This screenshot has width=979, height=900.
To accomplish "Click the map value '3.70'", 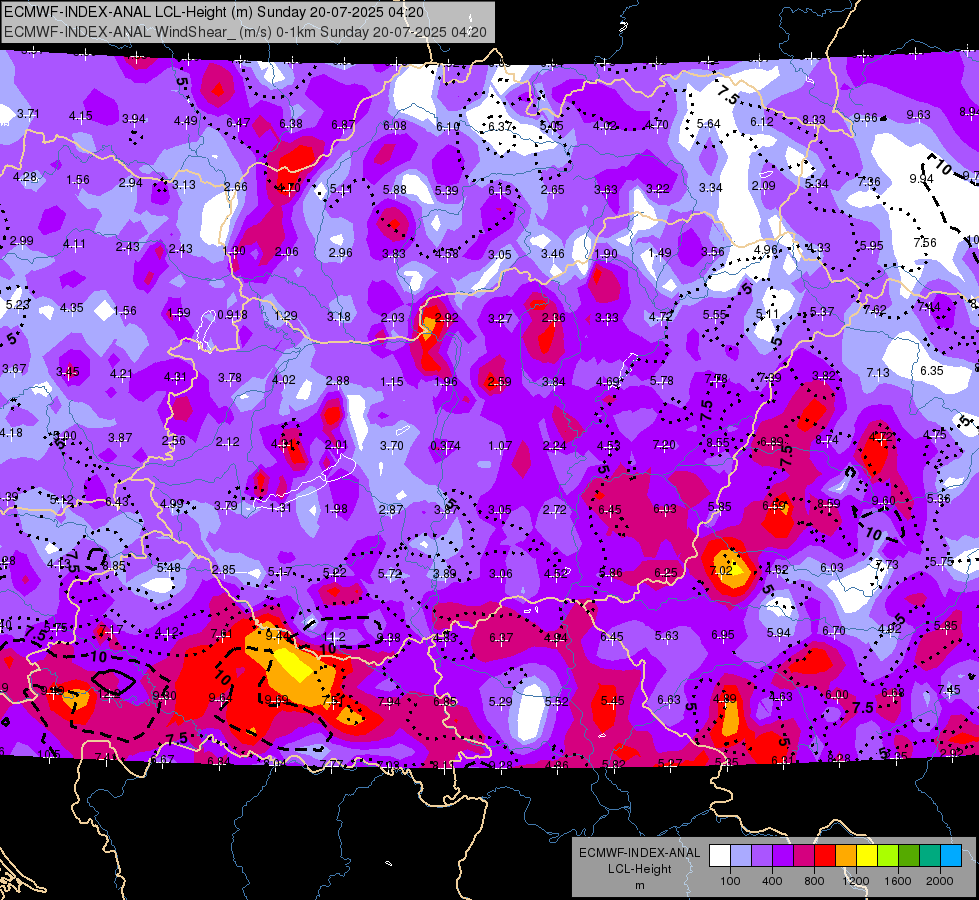I will click(392, 445).
